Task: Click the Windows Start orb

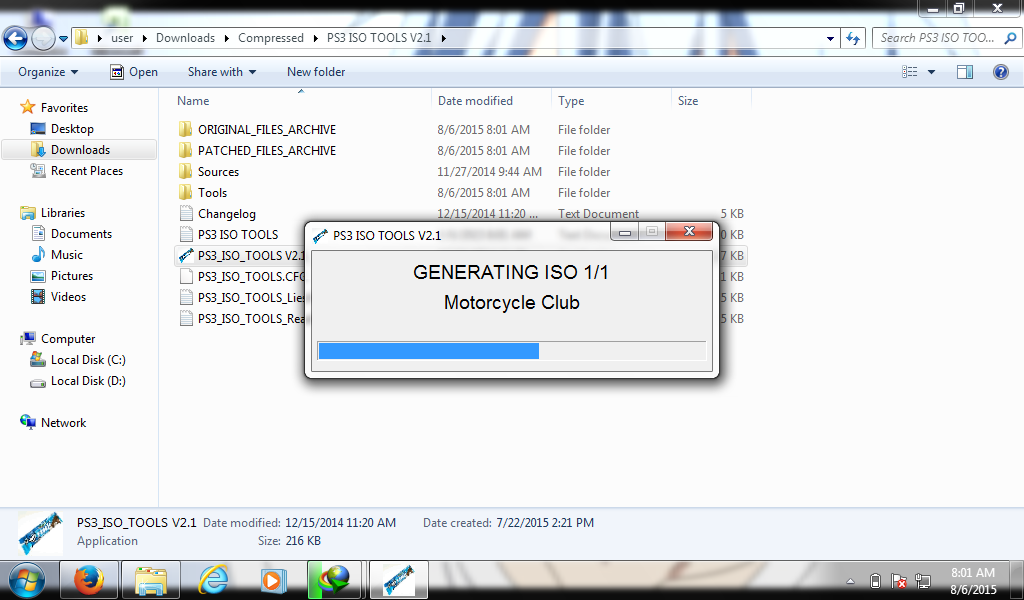Action: [x=27, y=580]
